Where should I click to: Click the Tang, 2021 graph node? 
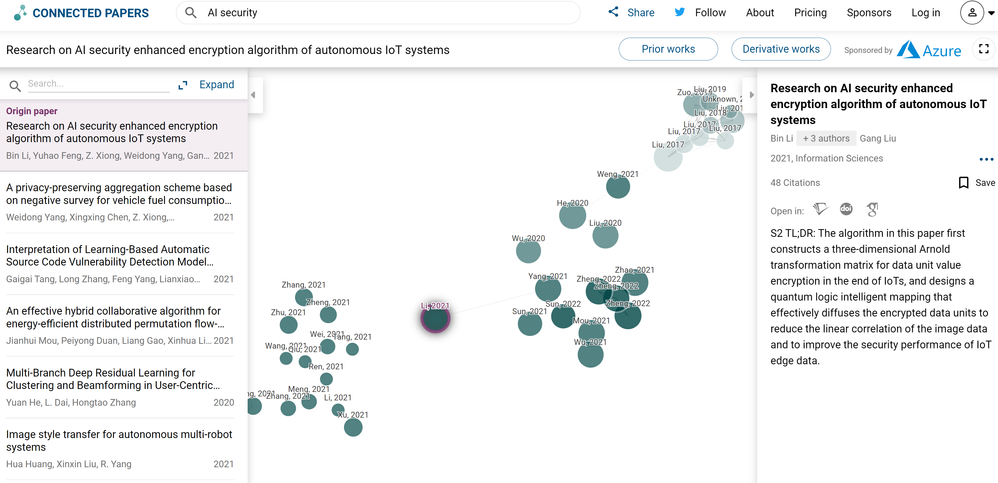click(352, 349)
